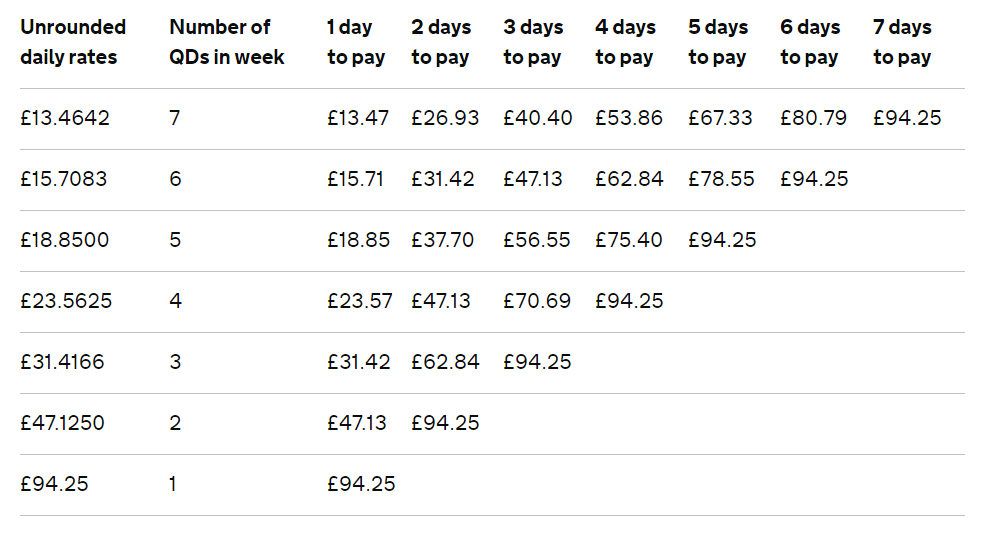The image size is (998, 540).
Task: Click the £18.8500 daily rate cell
Action: point(65,240)
